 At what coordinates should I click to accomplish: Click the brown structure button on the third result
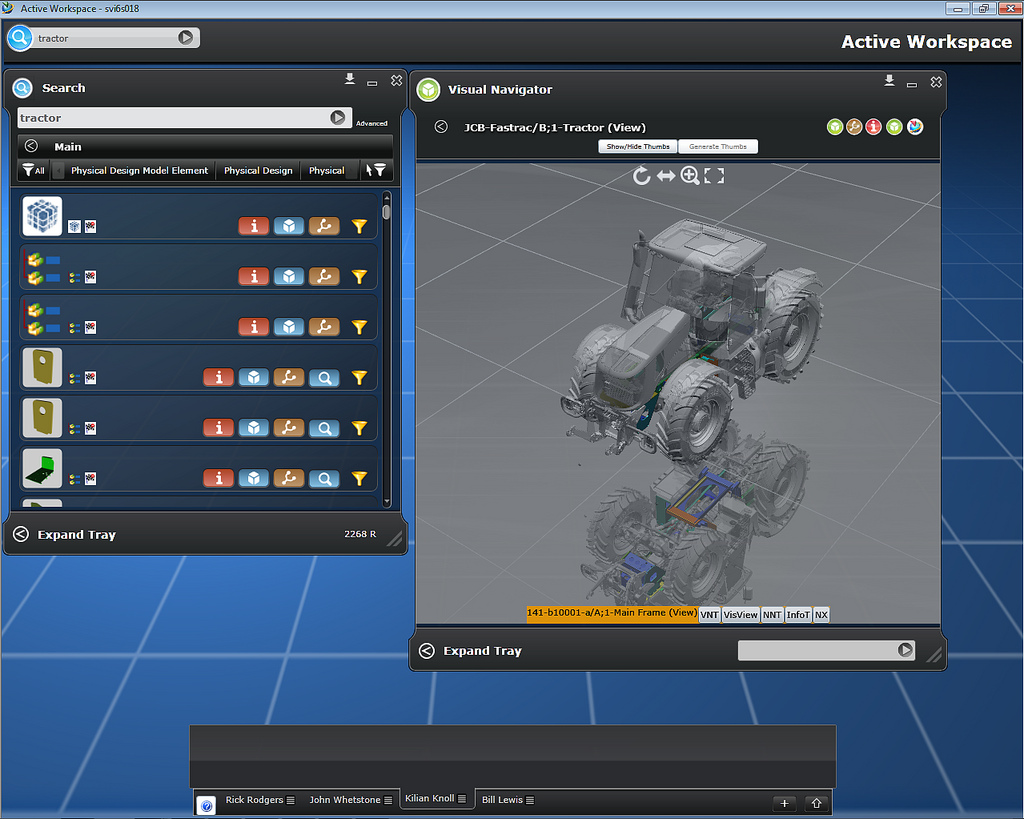pyautogui.click(x=323, y=326)
